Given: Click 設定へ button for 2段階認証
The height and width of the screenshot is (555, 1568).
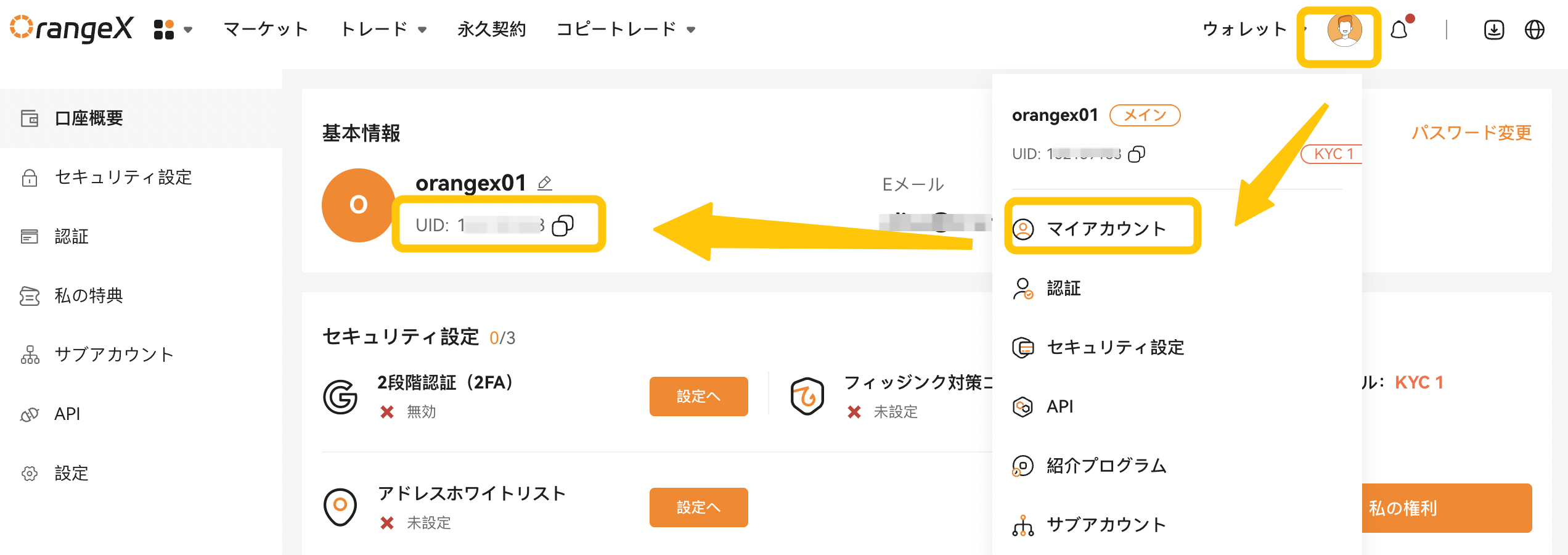Looking at the screenshot, I should tap(698, 397).
